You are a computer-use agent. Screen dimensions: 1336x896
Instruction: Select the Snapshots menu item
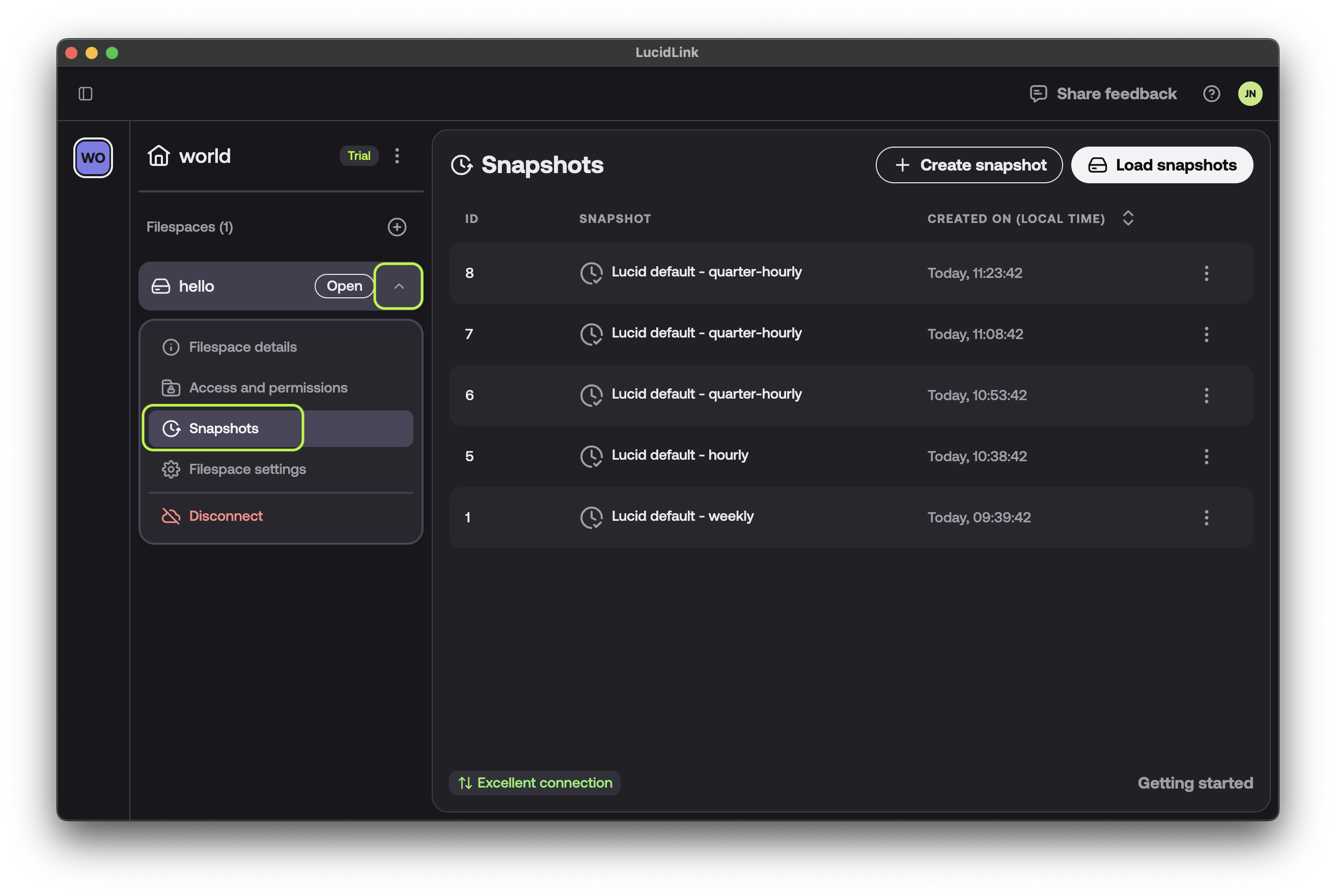coord(280,429)
